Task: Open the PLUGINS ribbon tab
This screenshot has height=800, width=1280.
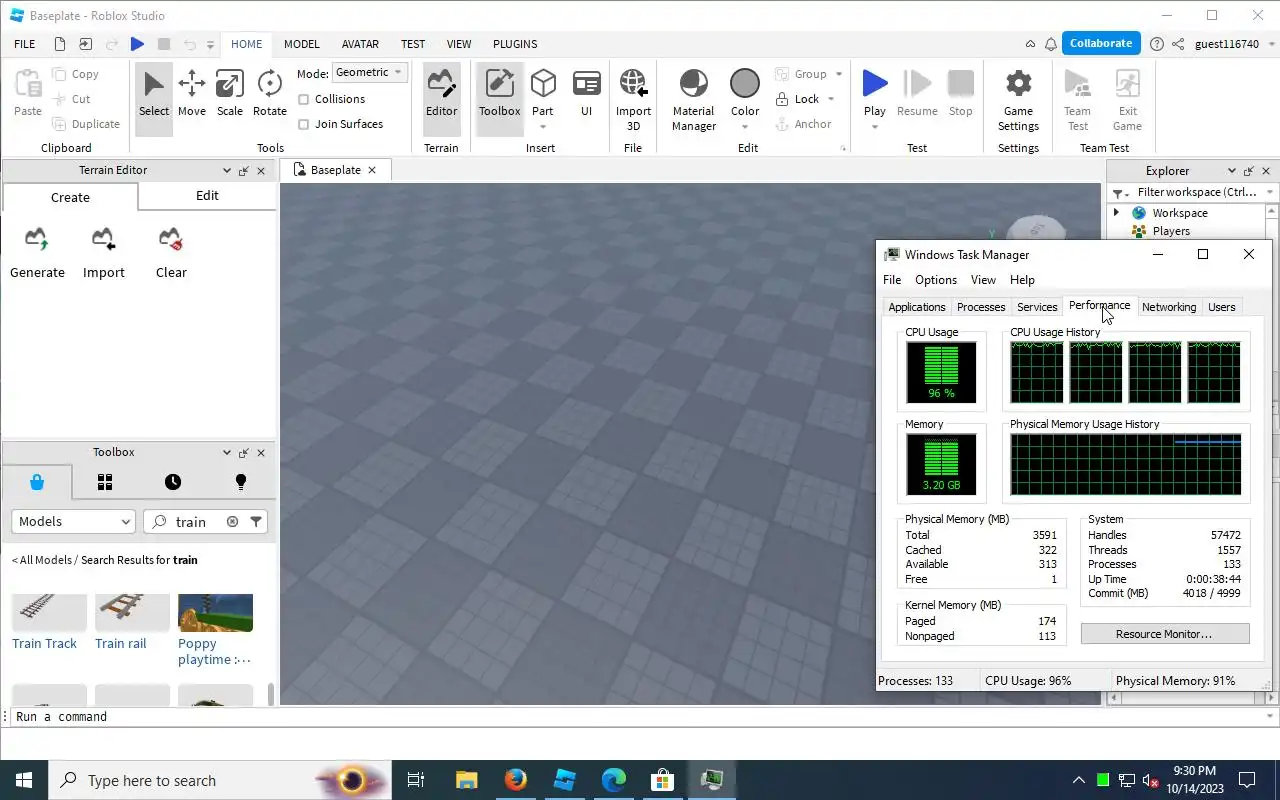Action: pos(515,44)
